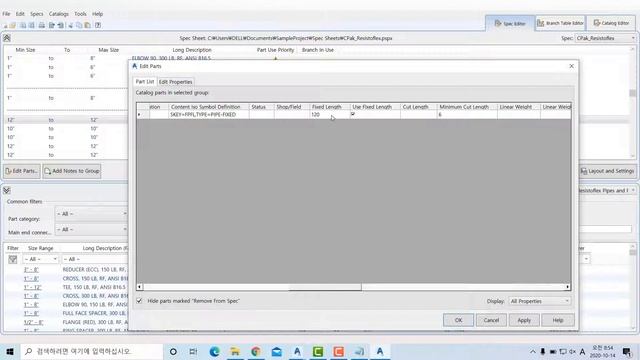The width and height of the screenshot is (640, 360).
Task: Click the Windows taskbar search box
Action: point(91,351)
